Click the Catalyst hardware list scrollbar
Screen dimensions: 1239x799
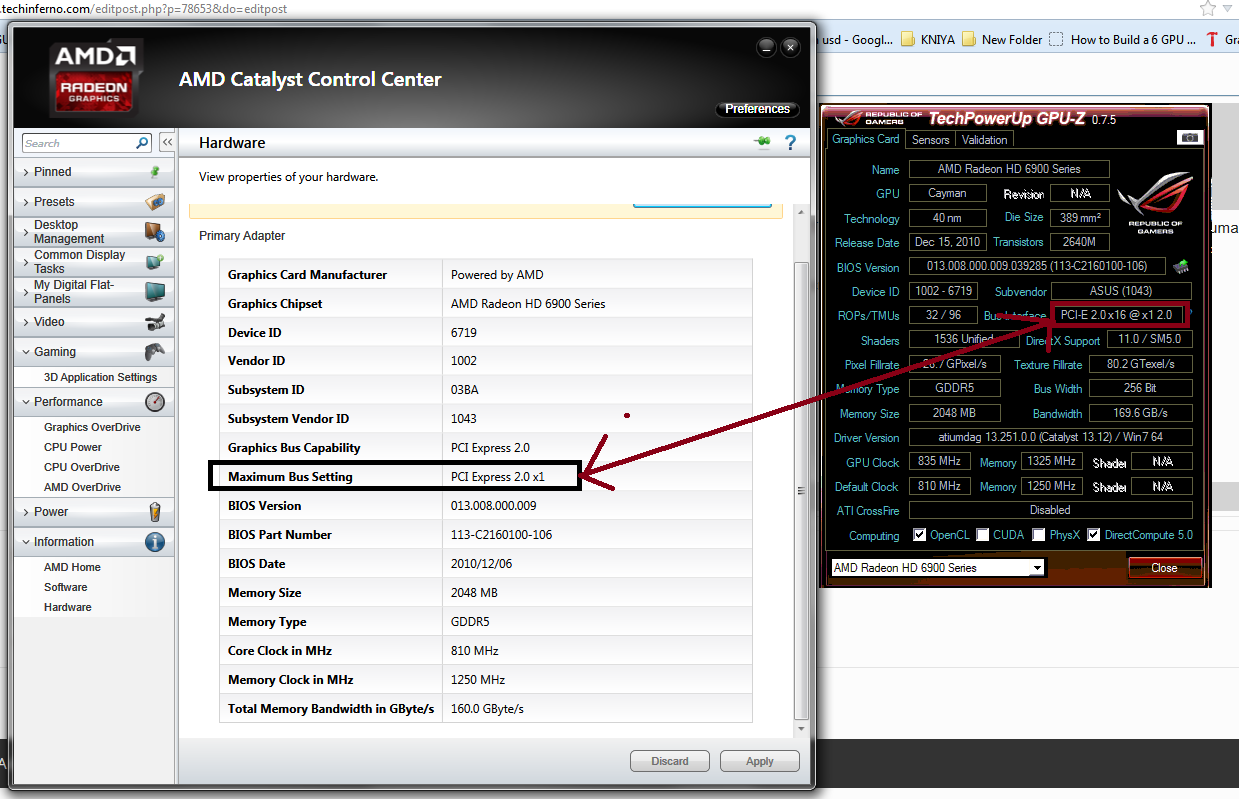tap(800, 490)
